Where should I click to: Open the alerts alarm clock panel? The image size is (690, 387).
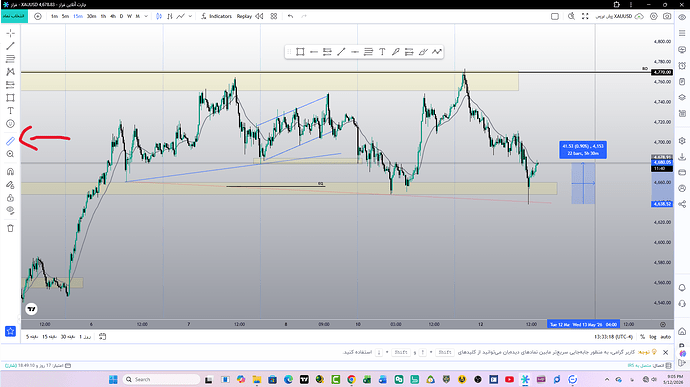pos(682,66)
